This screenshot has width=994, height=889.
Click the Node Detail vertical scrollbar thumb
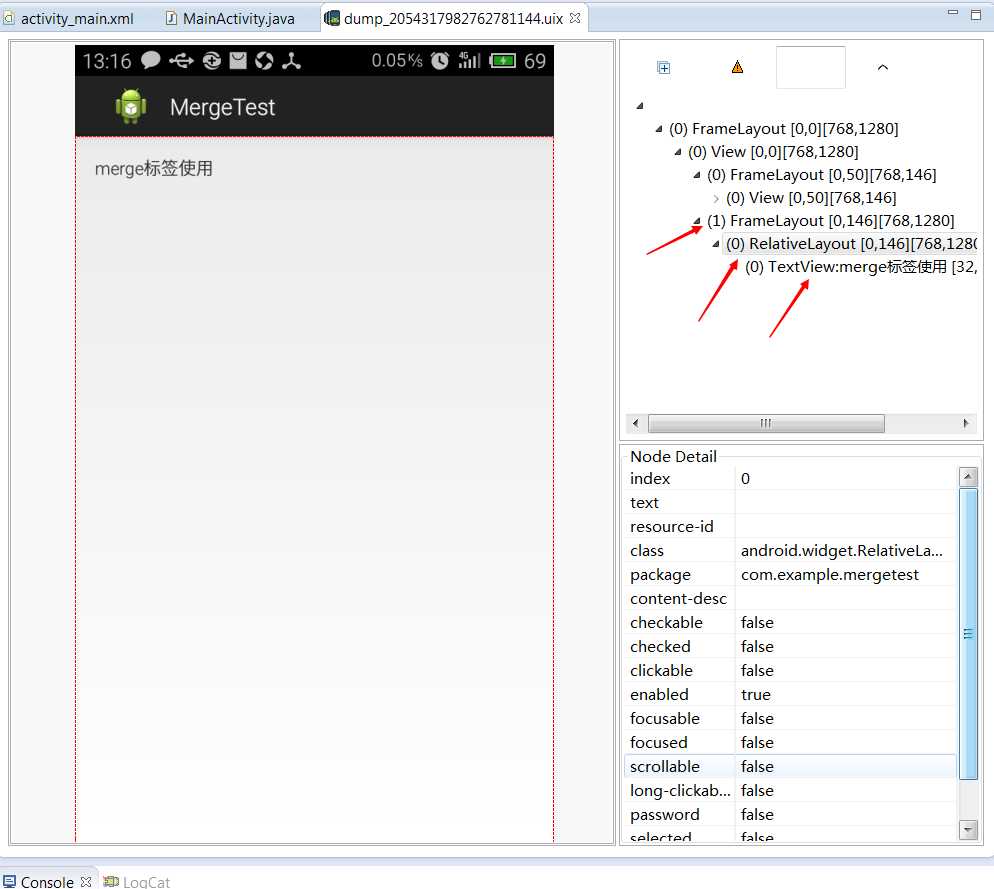(968, 633)
